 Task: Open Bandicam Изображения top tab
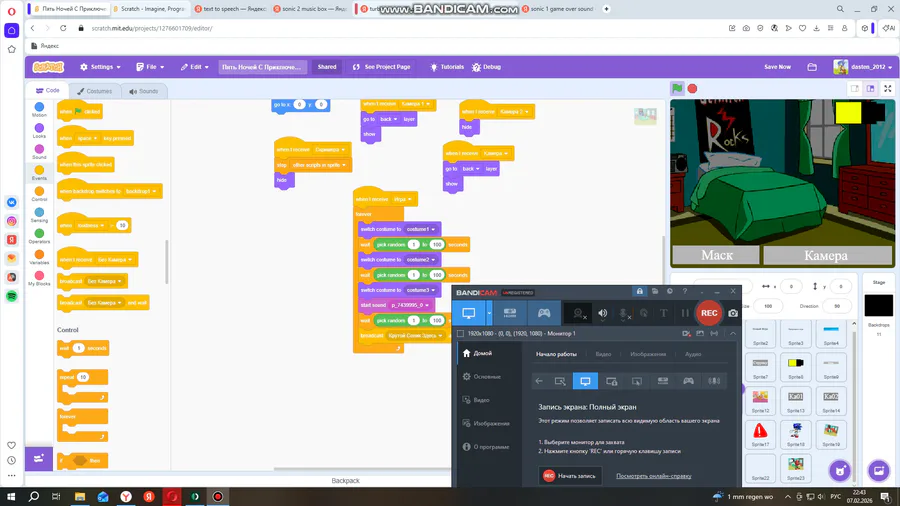(x=648, y=354)
